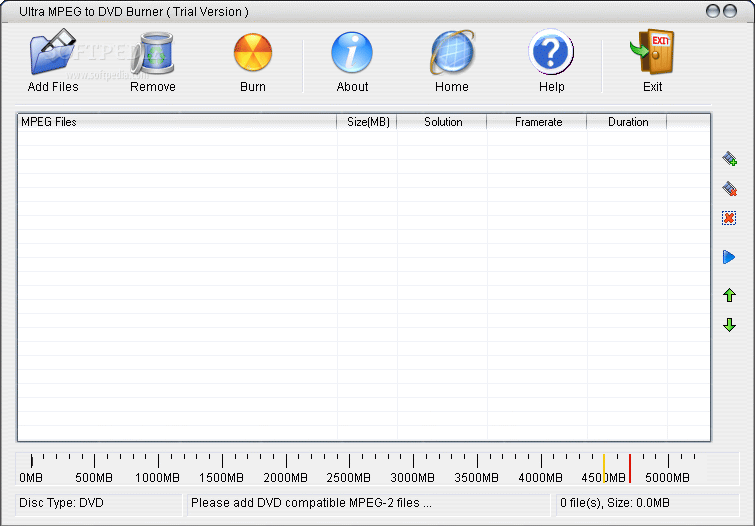The width and height of the screenshot is (755, 526).
Task: Click the 'Please add DVD compatible MPEG-2 files' message
Action: [311, 503]
